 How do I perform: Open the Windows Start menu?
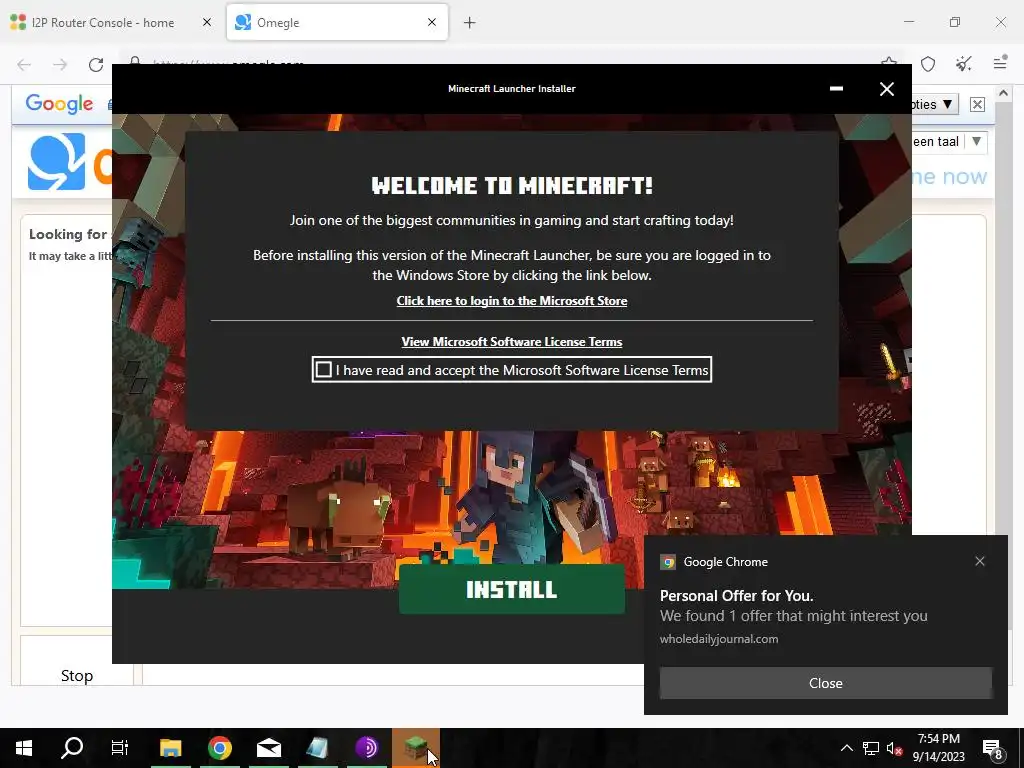pos(24,748)
